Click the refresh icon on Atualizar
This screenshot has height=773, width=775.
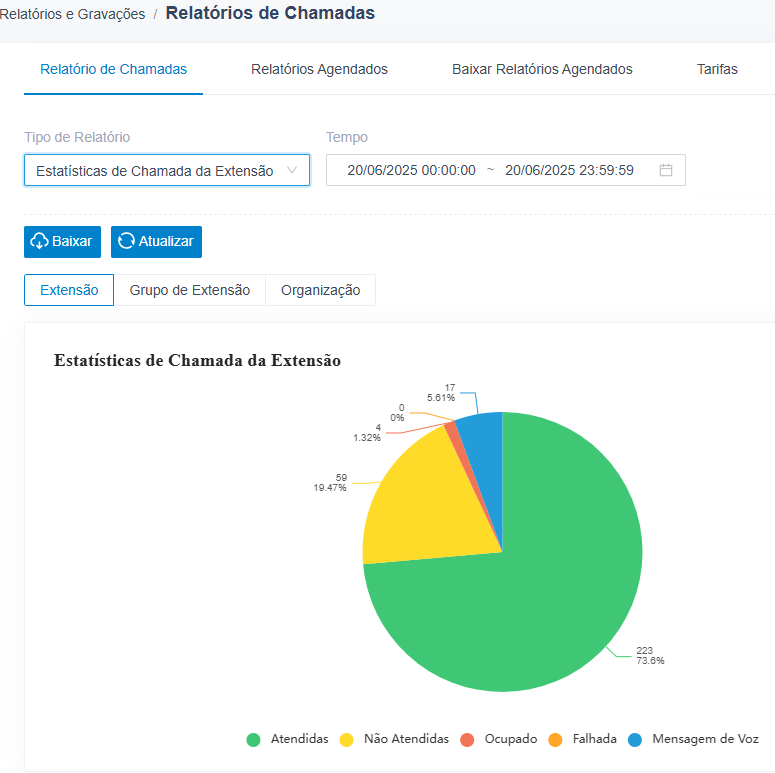[x=127, y=241]
